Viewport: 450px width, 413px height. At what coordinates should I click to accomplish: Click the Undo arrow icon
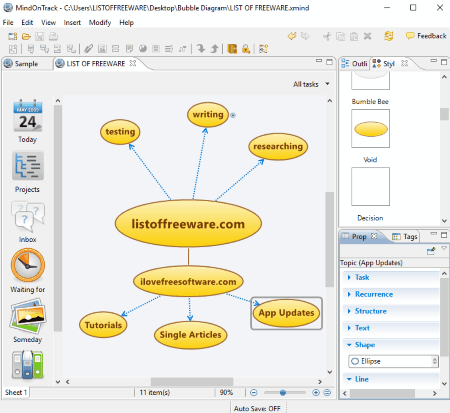[x=292, y=36]
